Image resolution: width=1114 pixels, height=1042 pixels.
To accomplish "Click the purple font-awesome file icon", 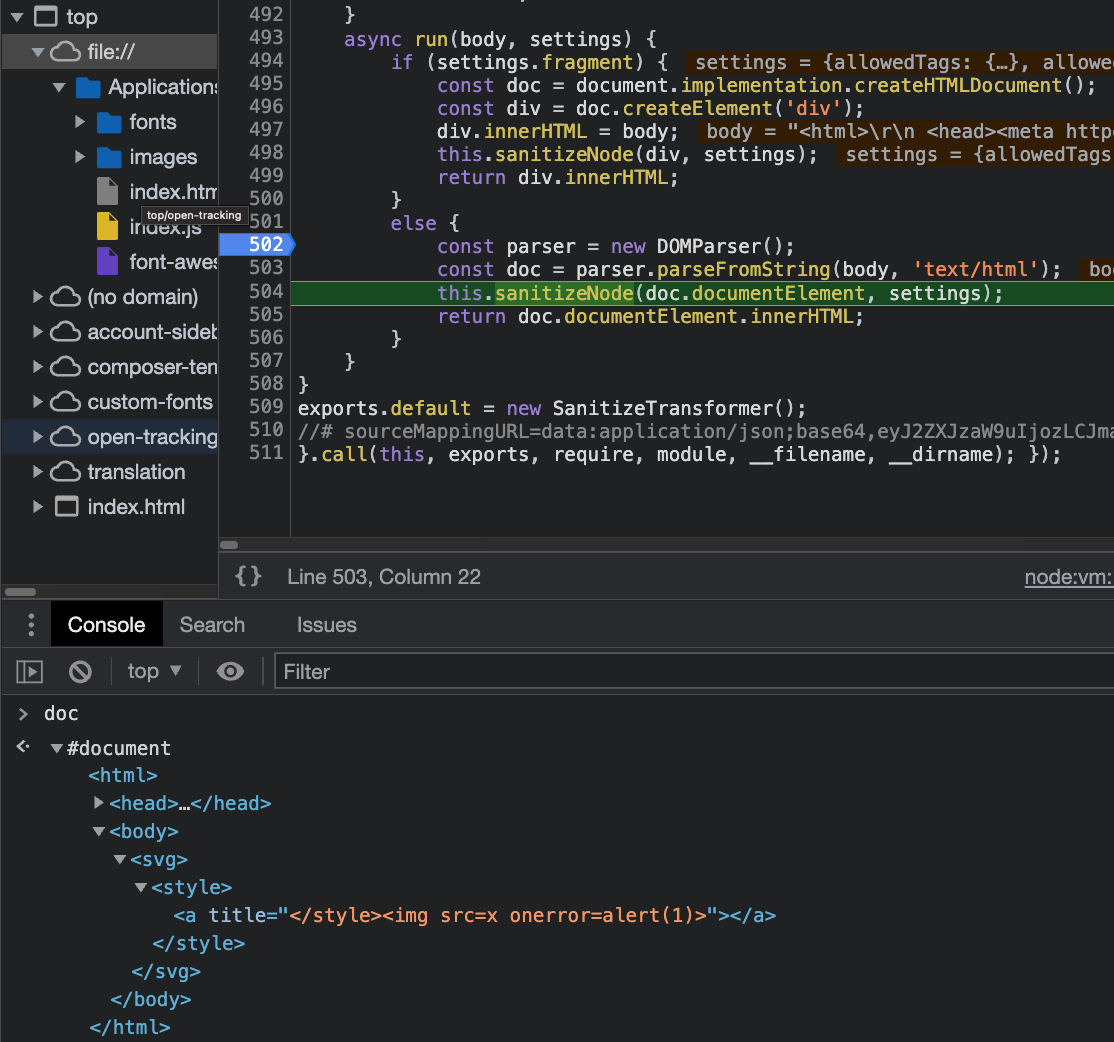I will [x=107, y=262].
